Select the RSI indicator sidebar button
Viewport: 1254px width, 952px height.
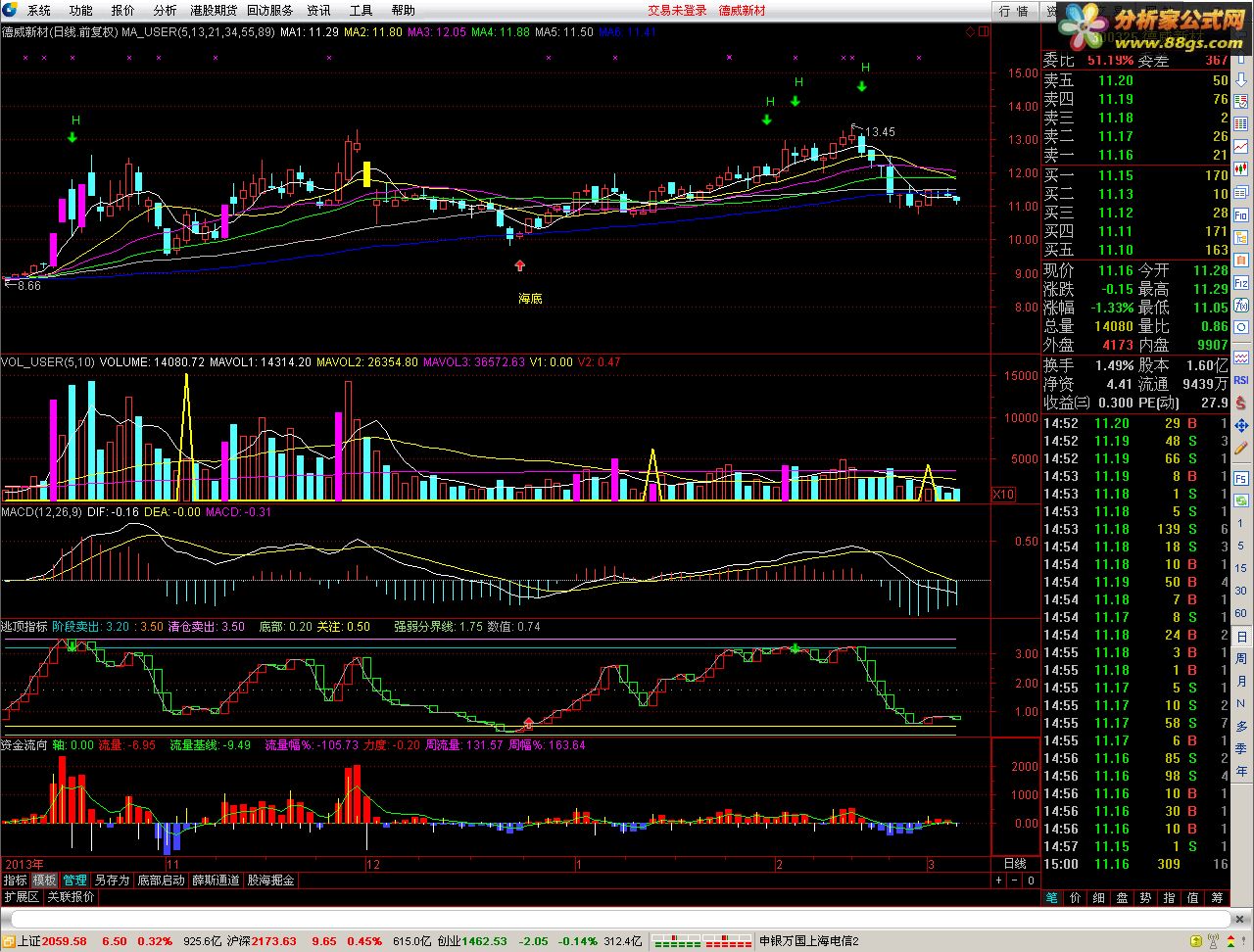tap(1241, 379)
